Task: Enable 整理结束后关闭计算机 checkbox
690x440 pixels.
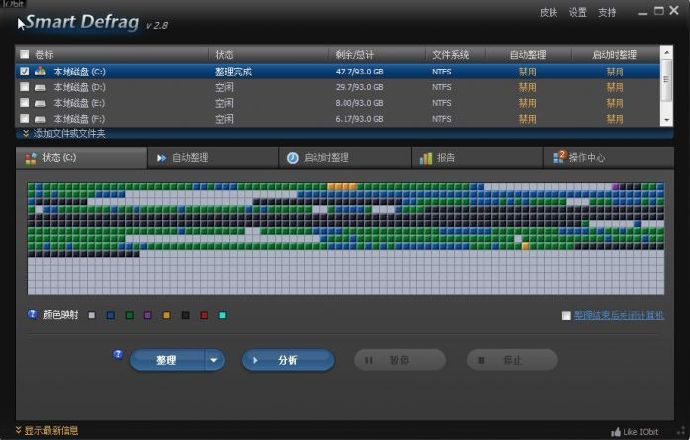Action: (566, 315)
